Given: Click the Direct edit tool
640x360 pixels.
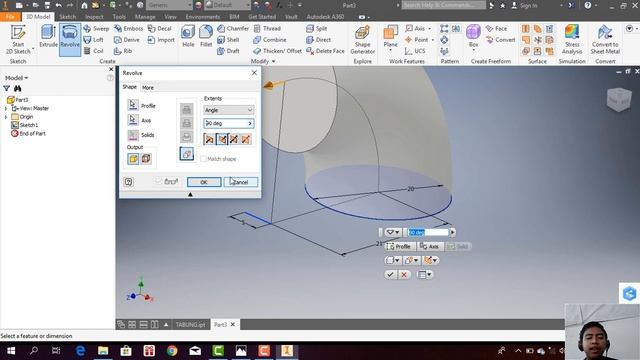Looking at the screenshot, I should (x=318, y=40).
